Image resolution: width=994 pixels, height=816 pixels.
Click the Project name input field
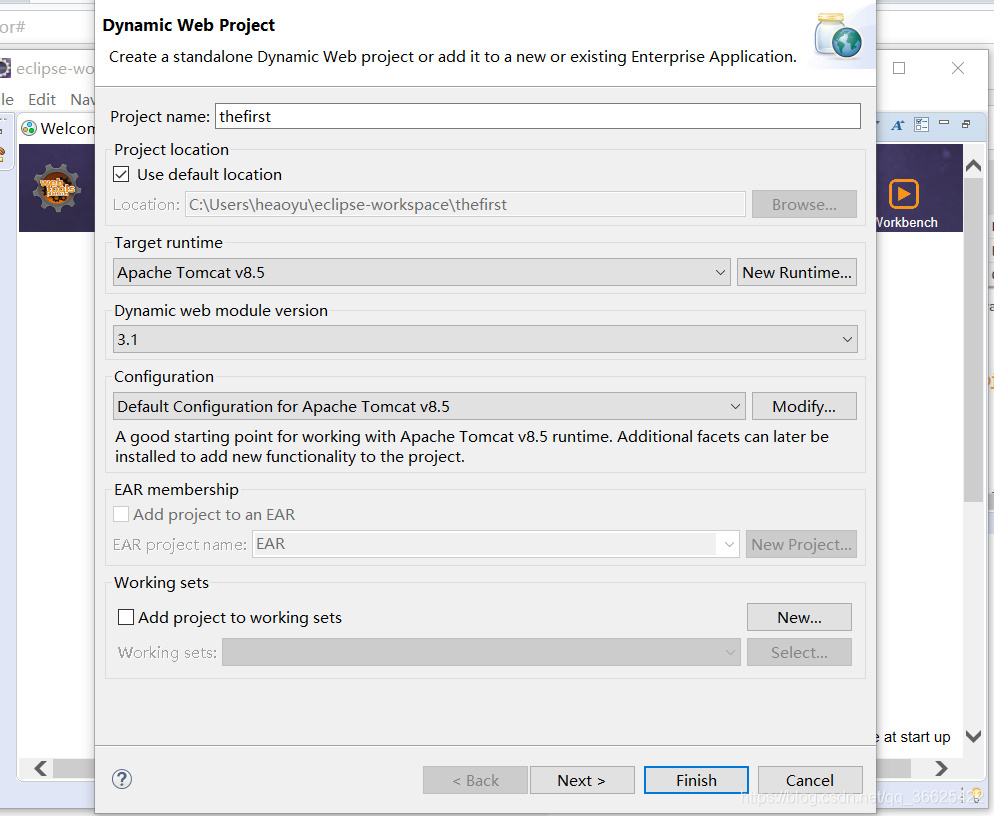coord(538,116)
